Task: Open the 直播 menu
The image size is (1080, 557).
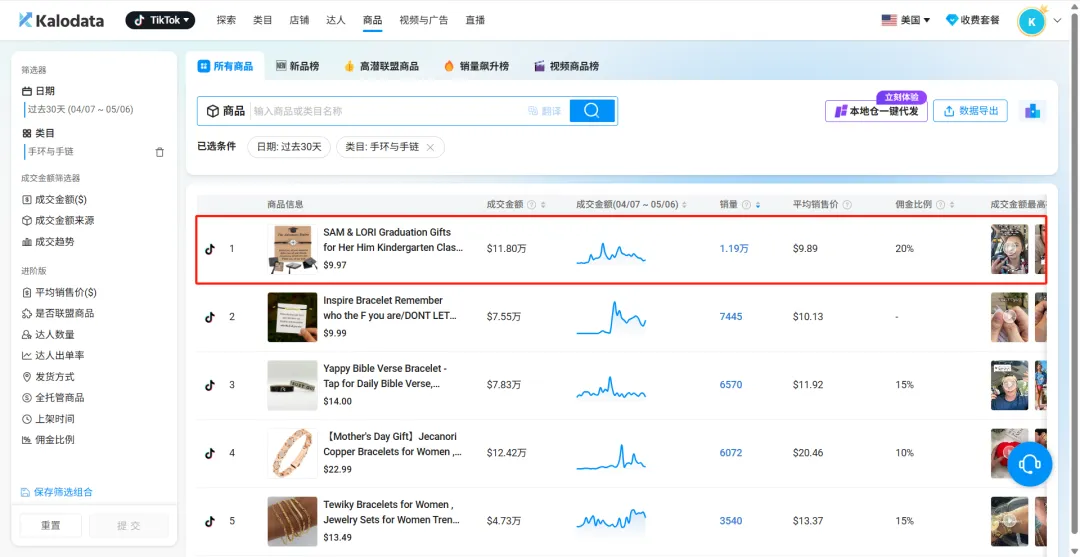Action: tap(475, 21)
